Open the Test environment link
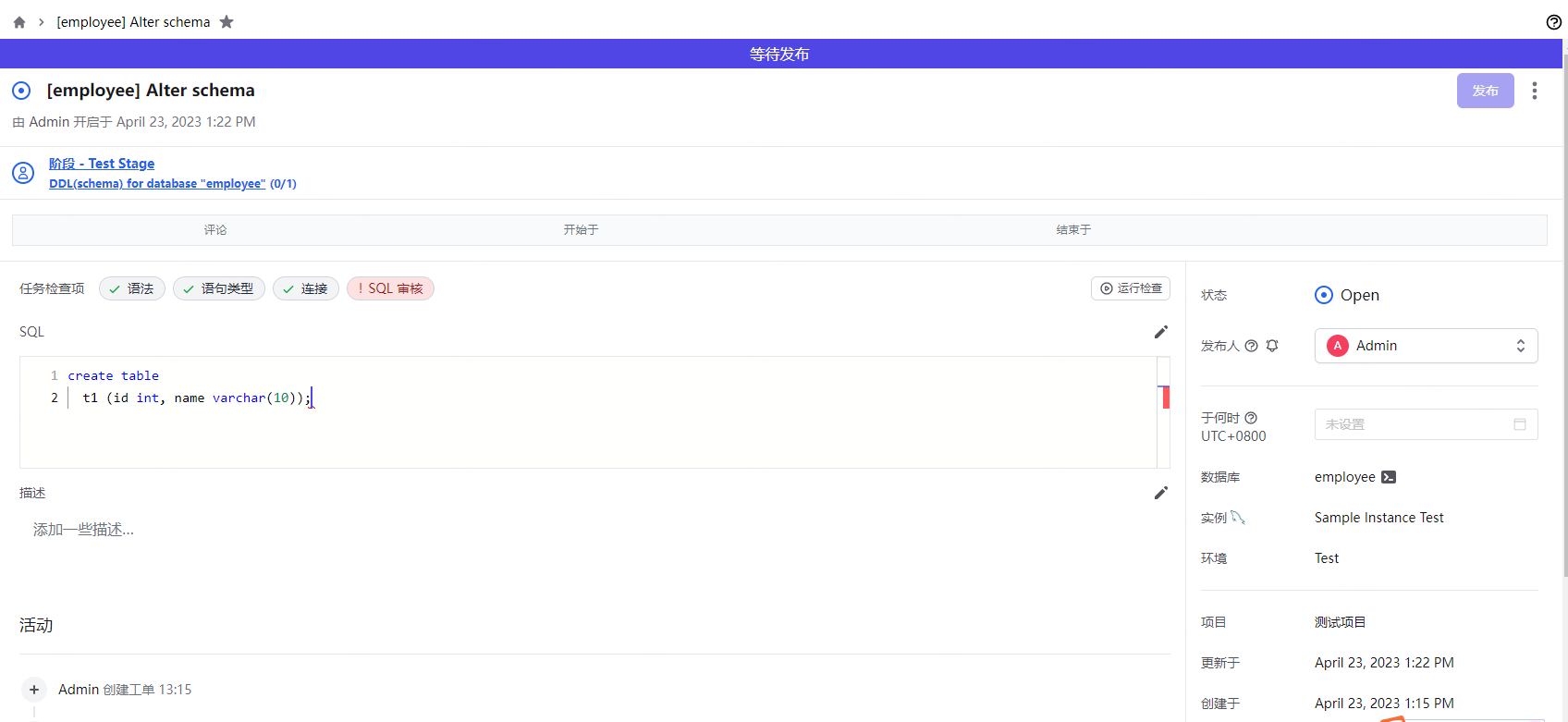The width and height of the screenshot is (1568, 722). [x=1327, y=558]
